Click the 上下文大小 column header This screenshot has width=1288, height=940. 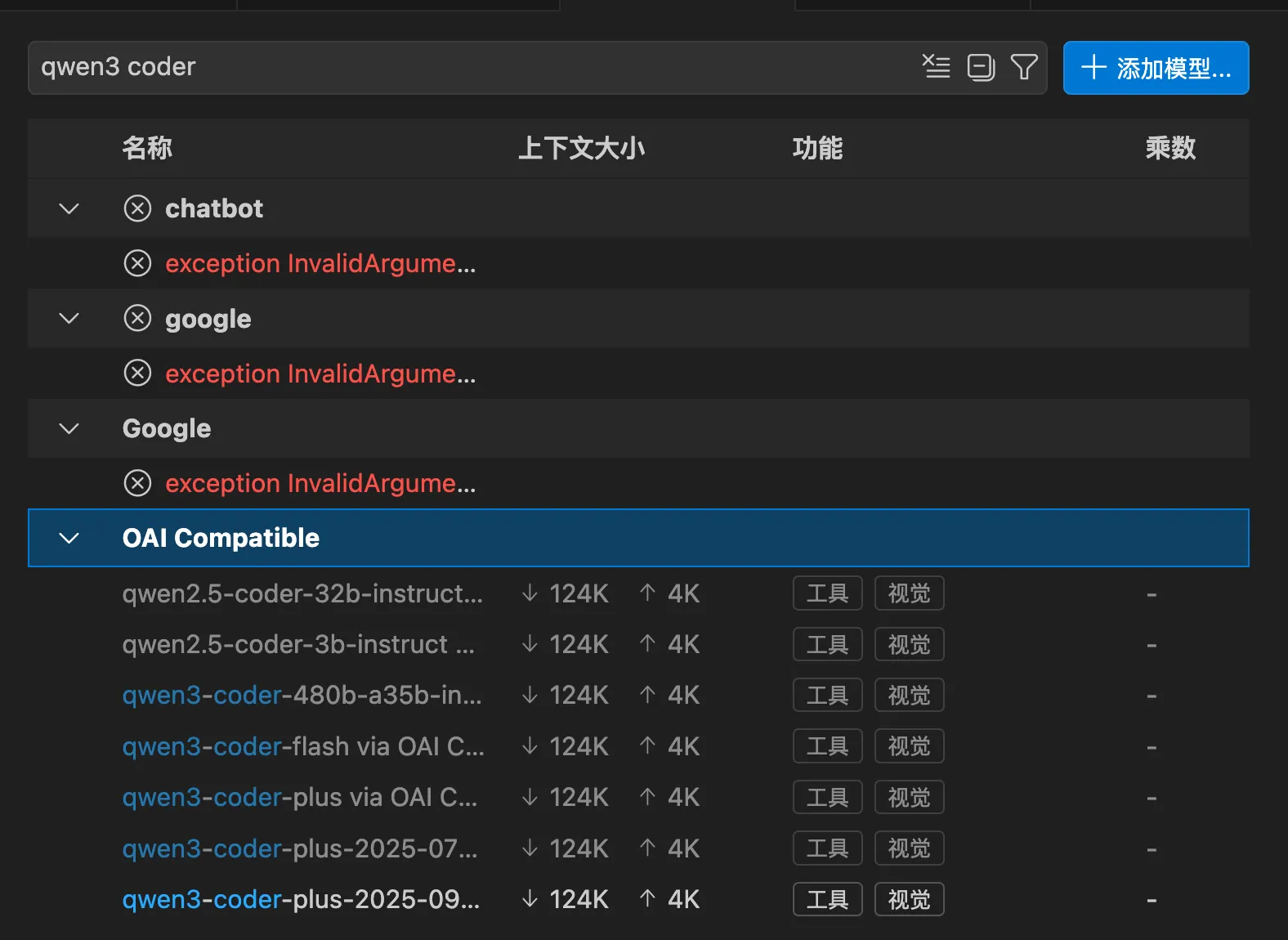coord(581,148)
